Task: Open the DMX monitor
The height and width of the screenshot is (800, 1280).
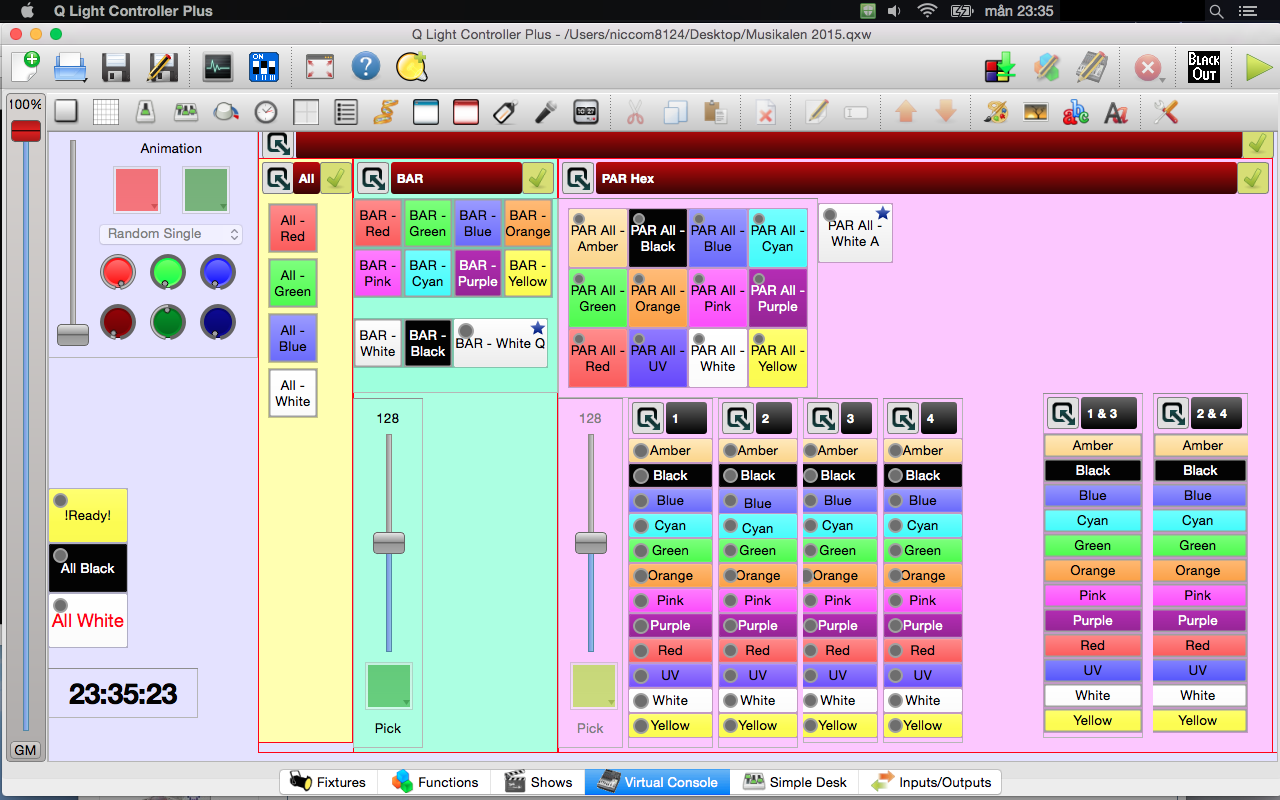Action: pos(218,67)
